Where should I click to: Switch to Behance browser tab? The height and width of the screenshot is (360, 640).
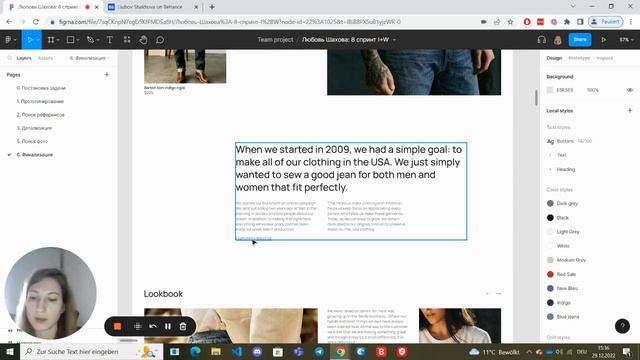click(153, 7)
